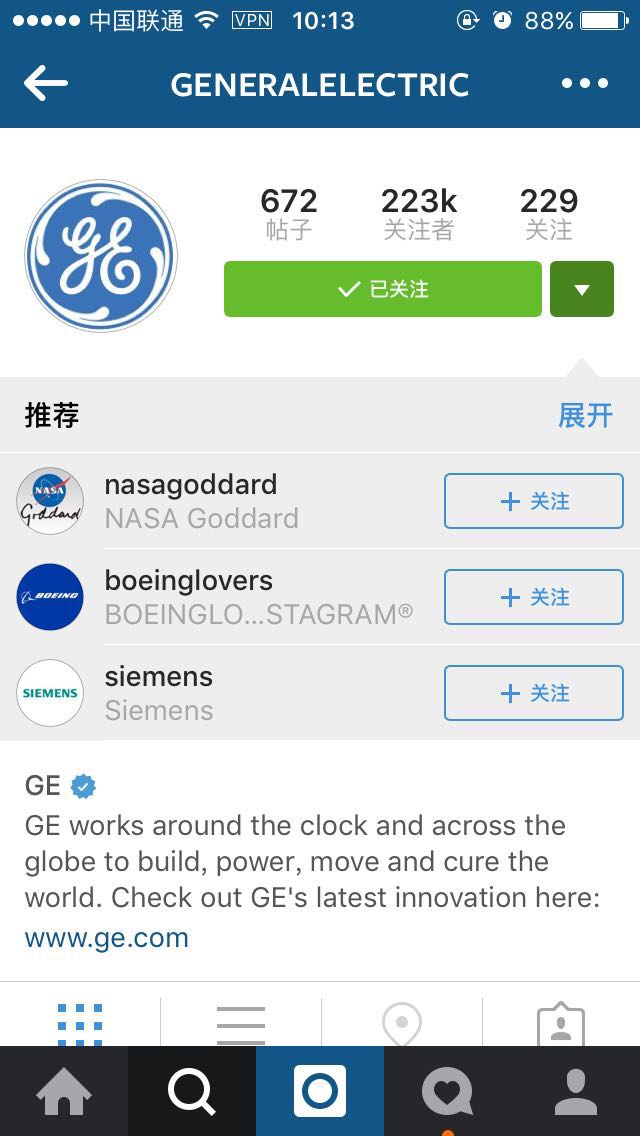This screenshot has height=1136, width=640.
Task: Tap the back arrow in header
Action: click(x=46, y=83)
